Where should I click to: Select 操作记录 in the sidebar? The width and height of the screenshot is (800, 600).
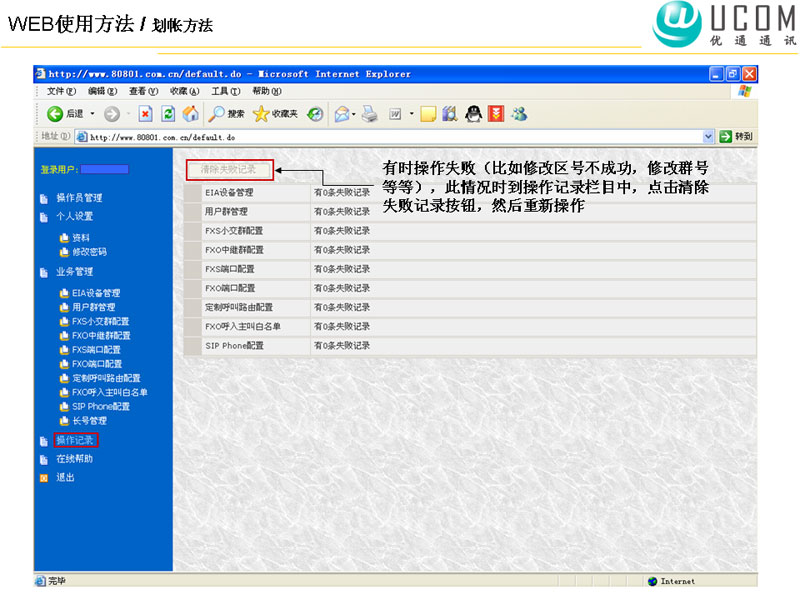(75, 440)
